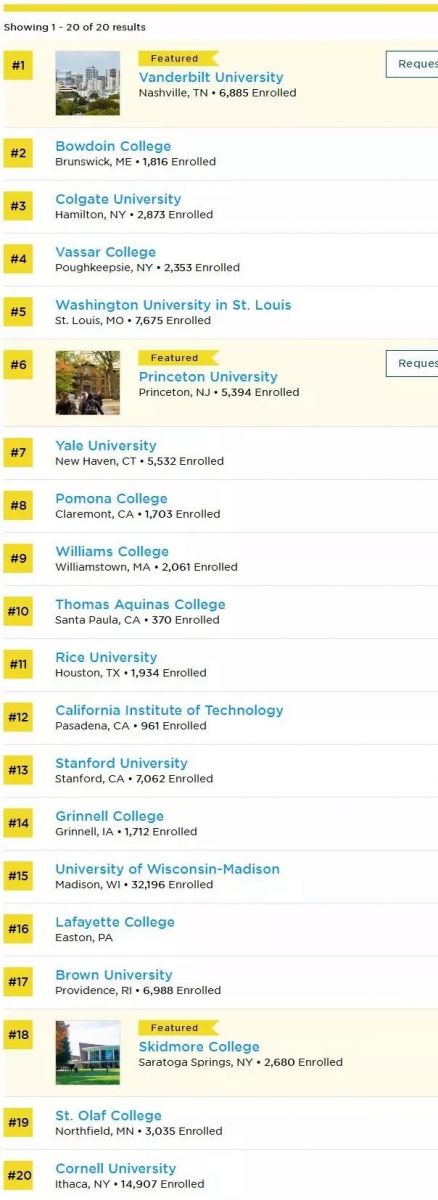The width and height of the screenshot is (438, 1200).
Task: Select the #3 rank badge for Colgate
Action: tap(18, 206)
